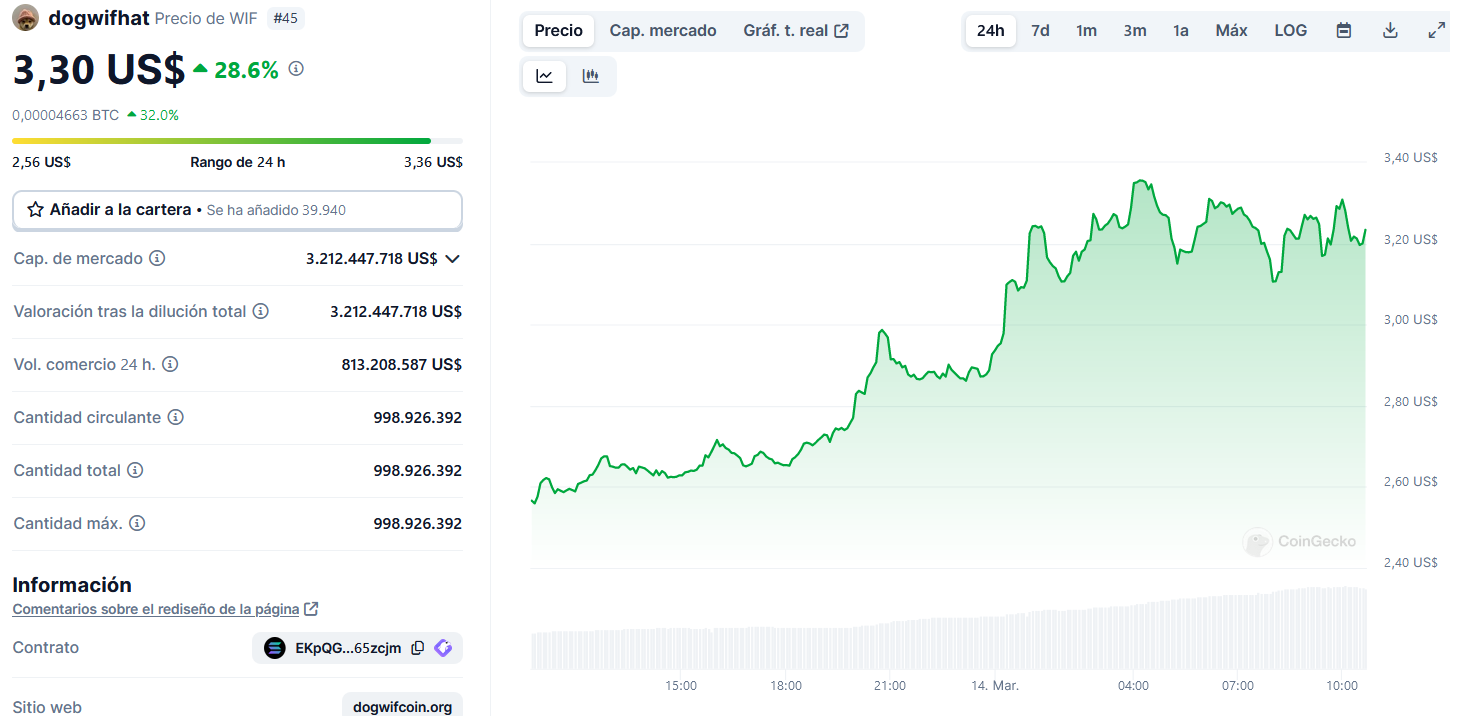Click the 24h price range bar
Image resolution: width=1482 pixels, height=716 pixels.
click(237, 141)
